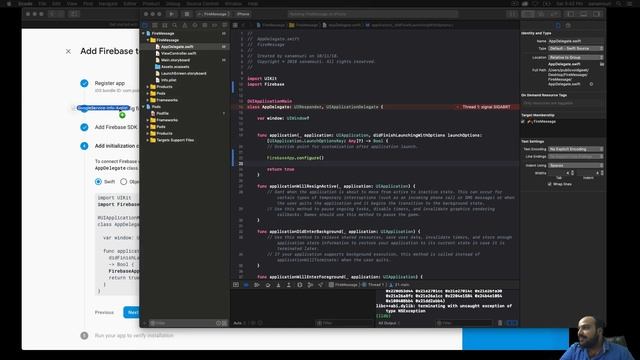Open the Source Control navigator icon
Image resolution: width=640 pixels, height=360 pixels.
[155, 25]
